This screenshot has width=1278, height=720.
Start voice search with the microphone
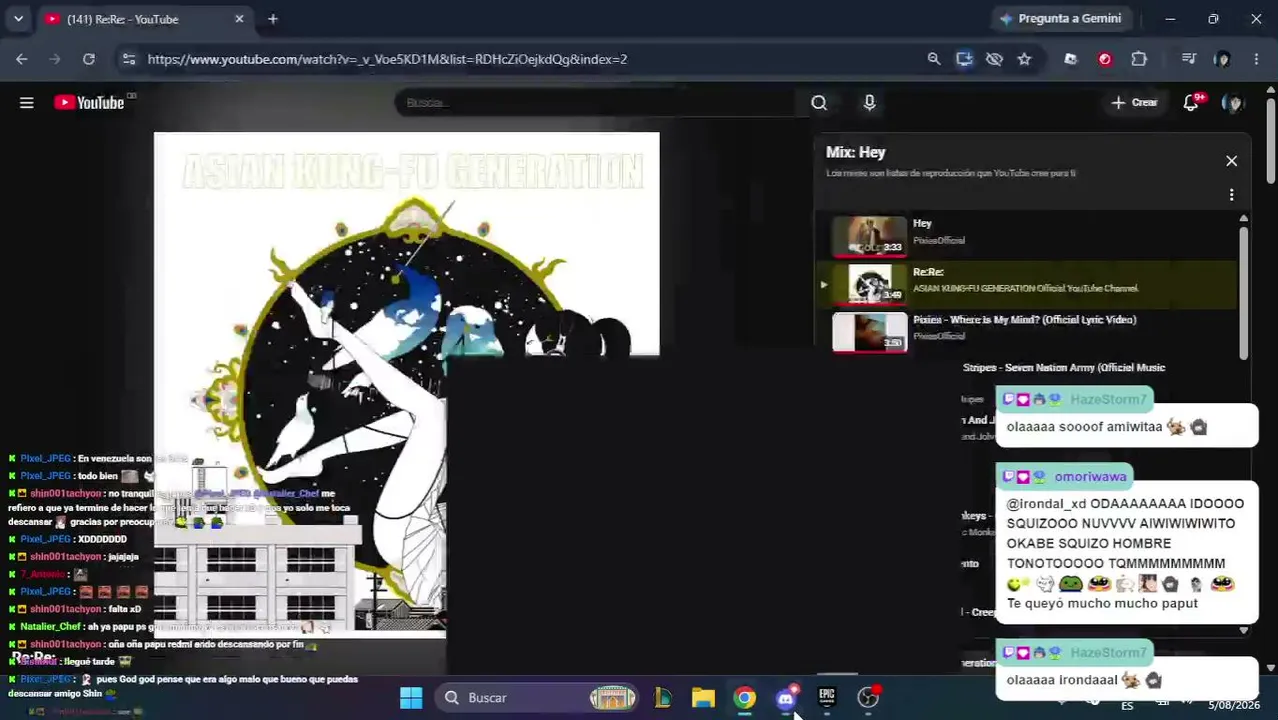coord(869,102)
